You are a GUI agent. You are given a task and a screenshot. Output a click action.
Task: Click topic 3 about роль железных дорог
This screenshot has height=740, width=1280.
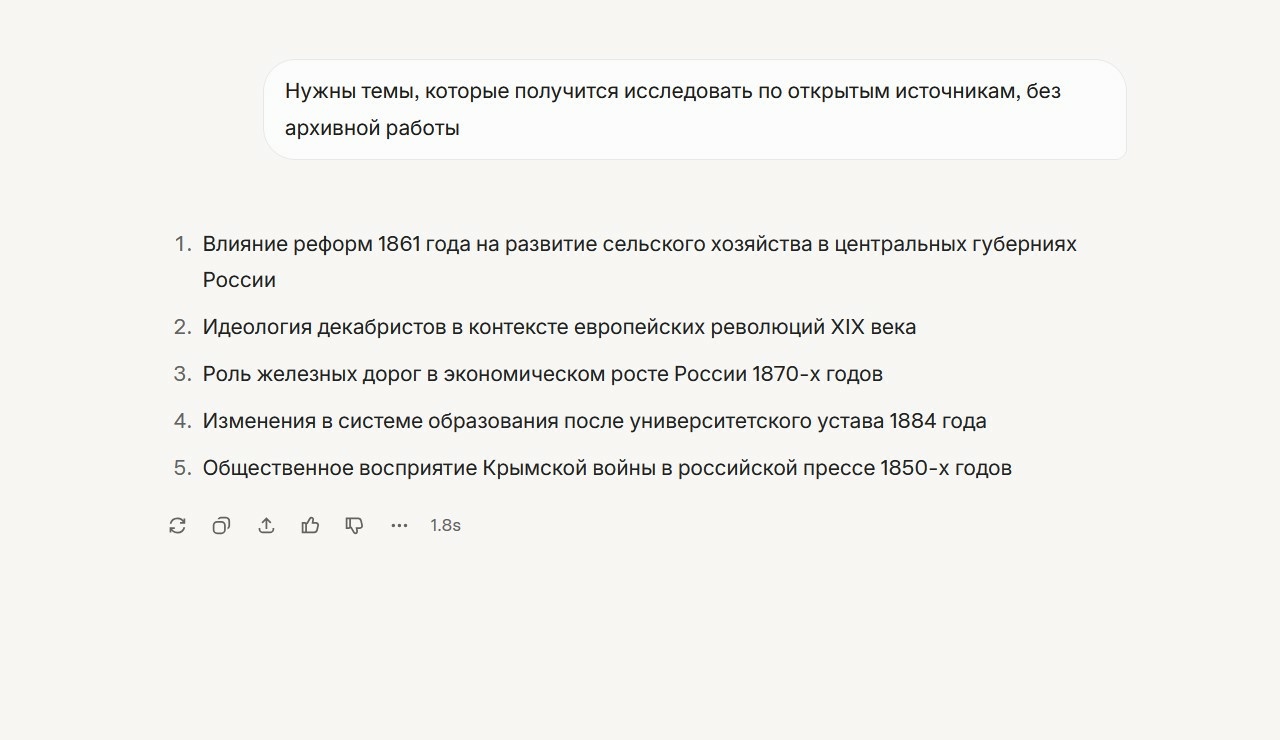(542, 374)
